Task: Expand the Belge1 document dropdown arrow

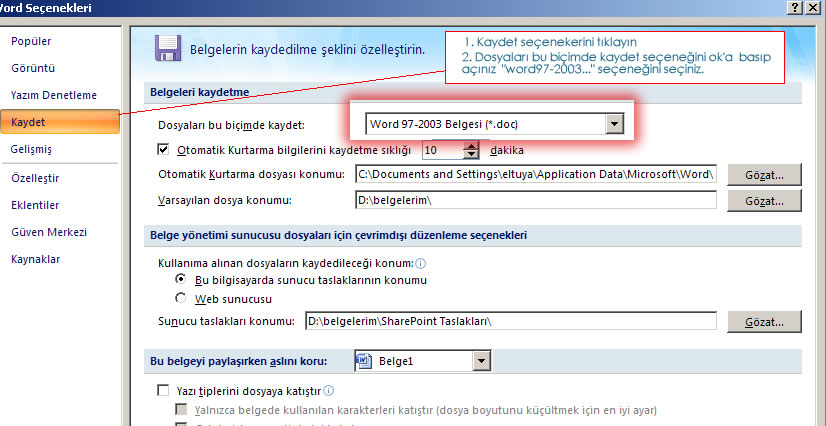Action: 482,360
